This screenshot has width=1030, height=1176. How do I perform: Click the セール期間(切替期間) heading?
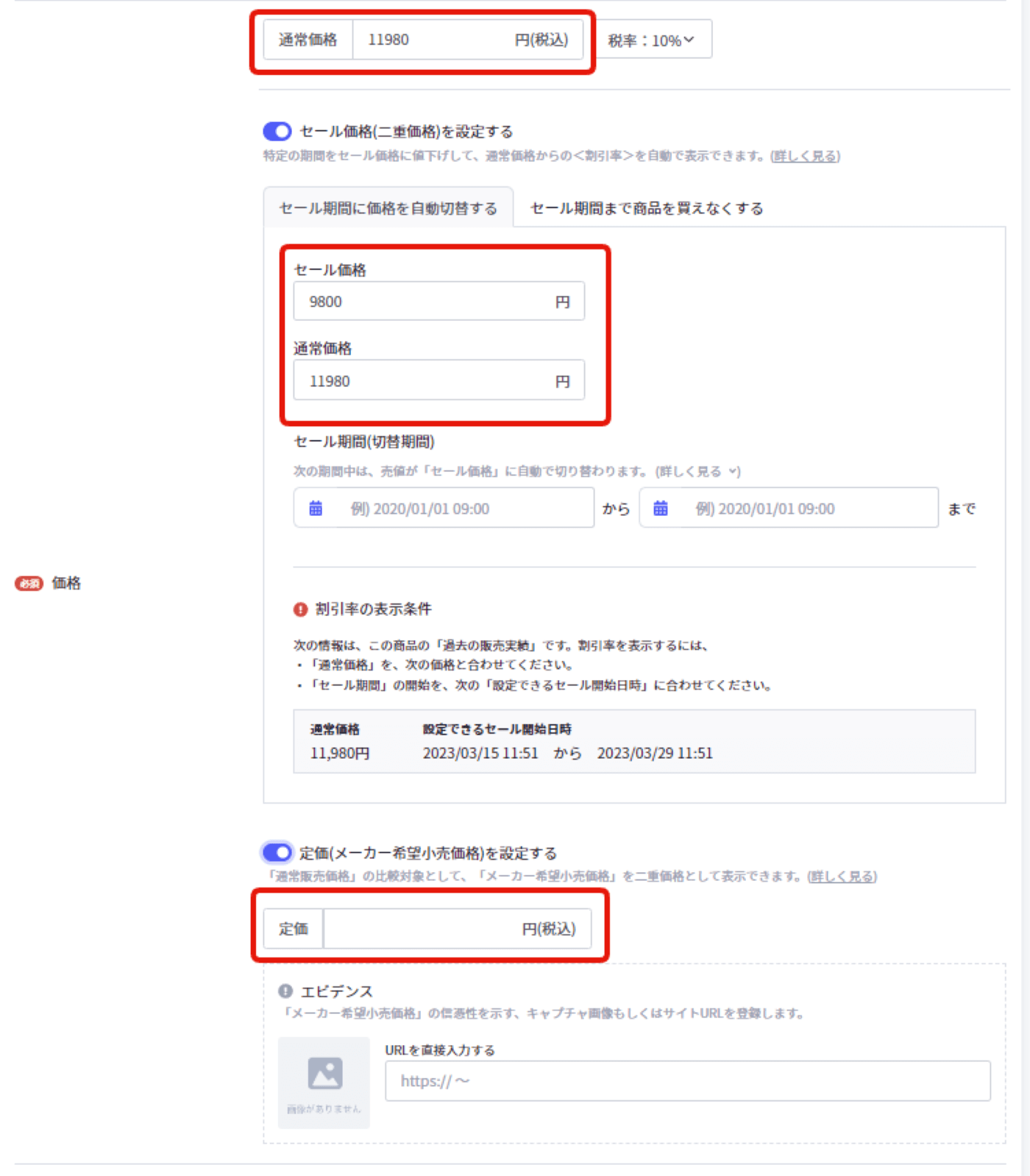coord(364,442)
